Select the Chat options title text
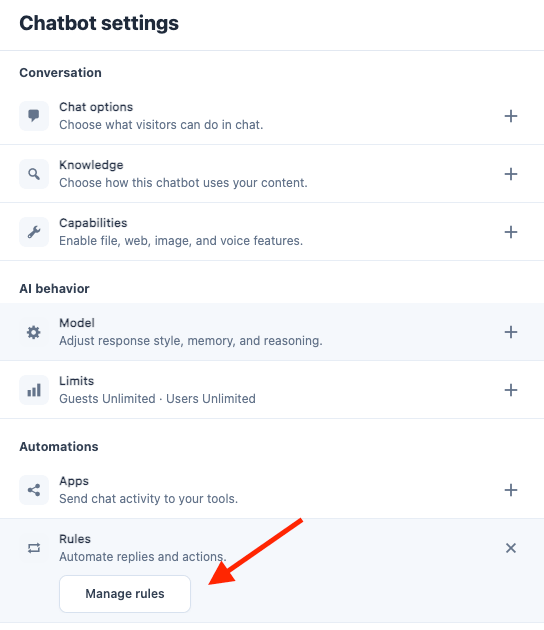This screenshot has width=544, height=630. click(96, 107)
